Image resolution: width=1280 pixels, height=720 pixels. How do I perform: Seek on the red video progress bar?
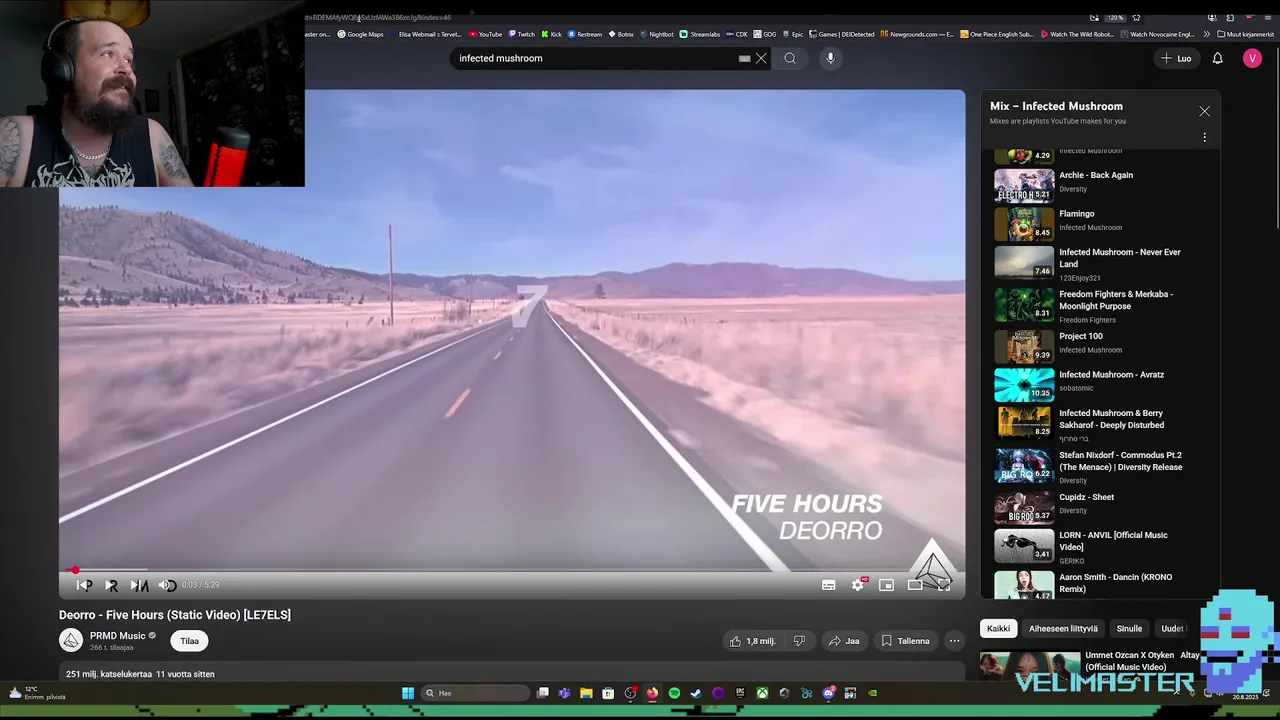(512, 570)
